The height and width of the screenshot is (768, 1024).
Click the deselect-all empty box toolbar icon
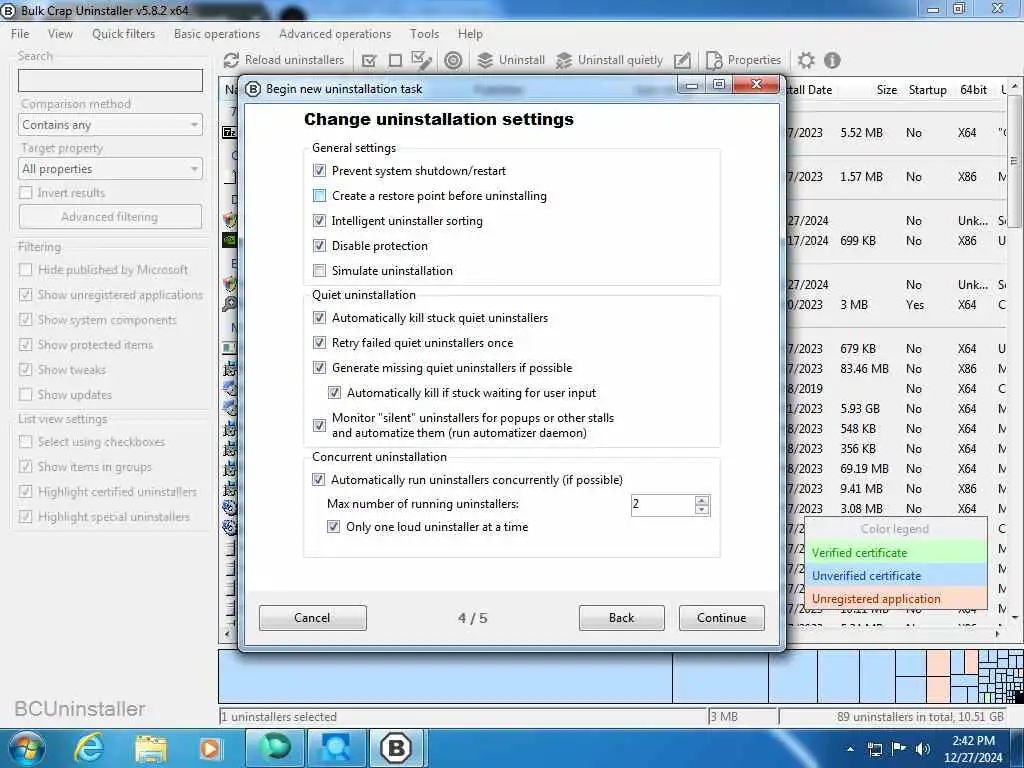(x=395, y=61)
